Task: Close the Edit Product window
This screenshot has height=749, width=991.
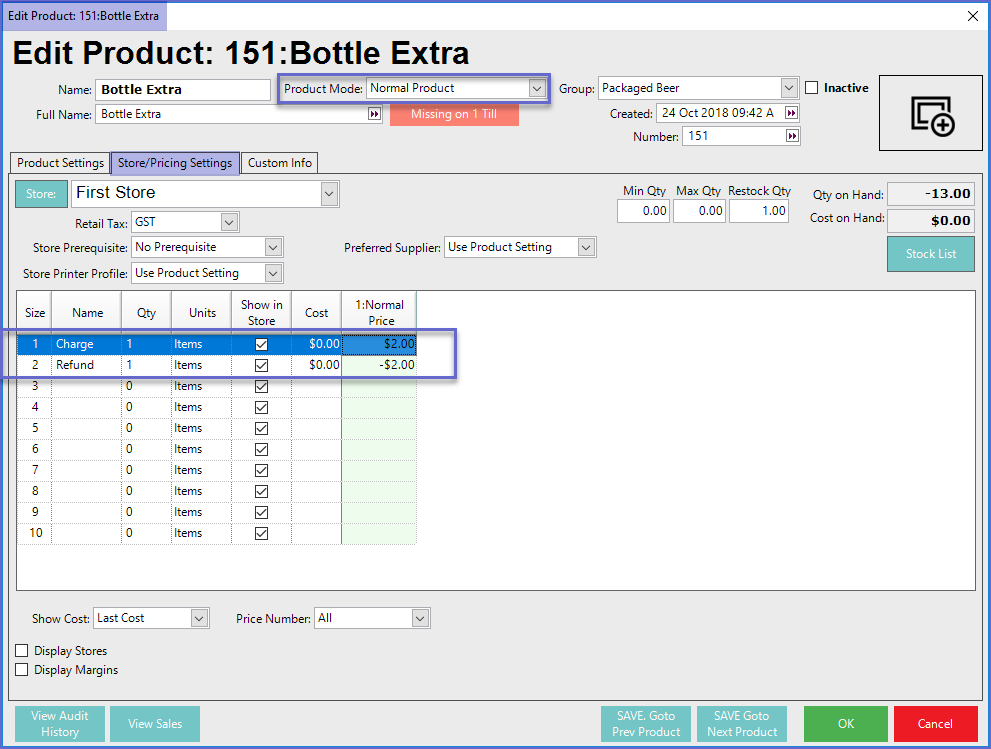Action: [x=972, y=15]
